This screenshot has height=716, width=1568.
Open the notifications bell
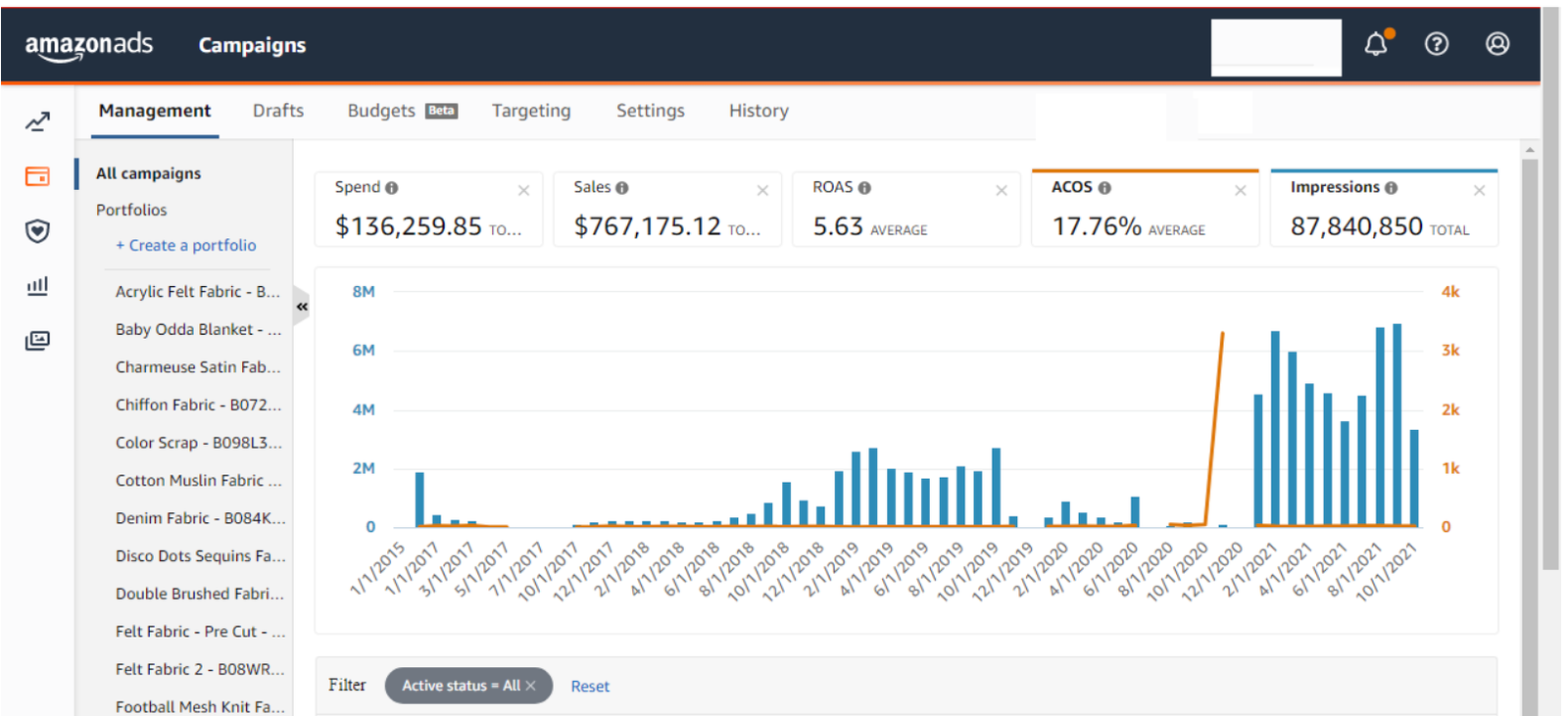[1376, 44]
